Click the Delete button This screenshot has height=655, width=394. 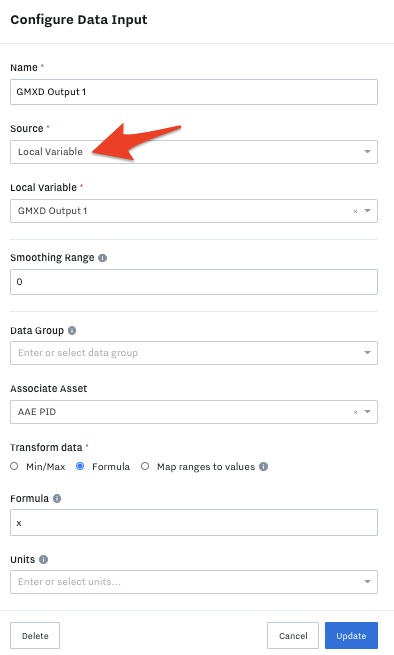pos(35,635)
